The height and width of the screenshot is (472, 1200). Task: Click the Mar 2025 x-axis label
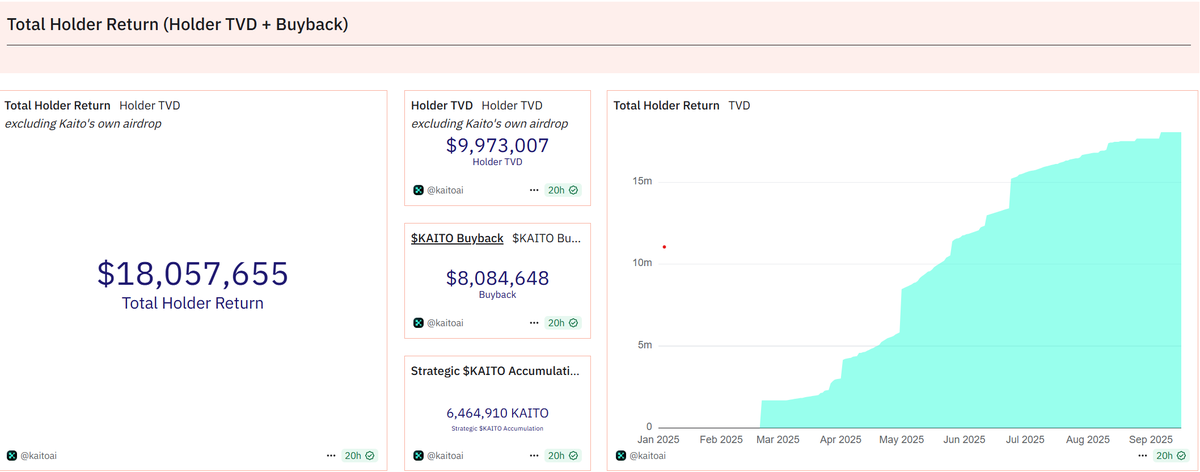[777, 440]
